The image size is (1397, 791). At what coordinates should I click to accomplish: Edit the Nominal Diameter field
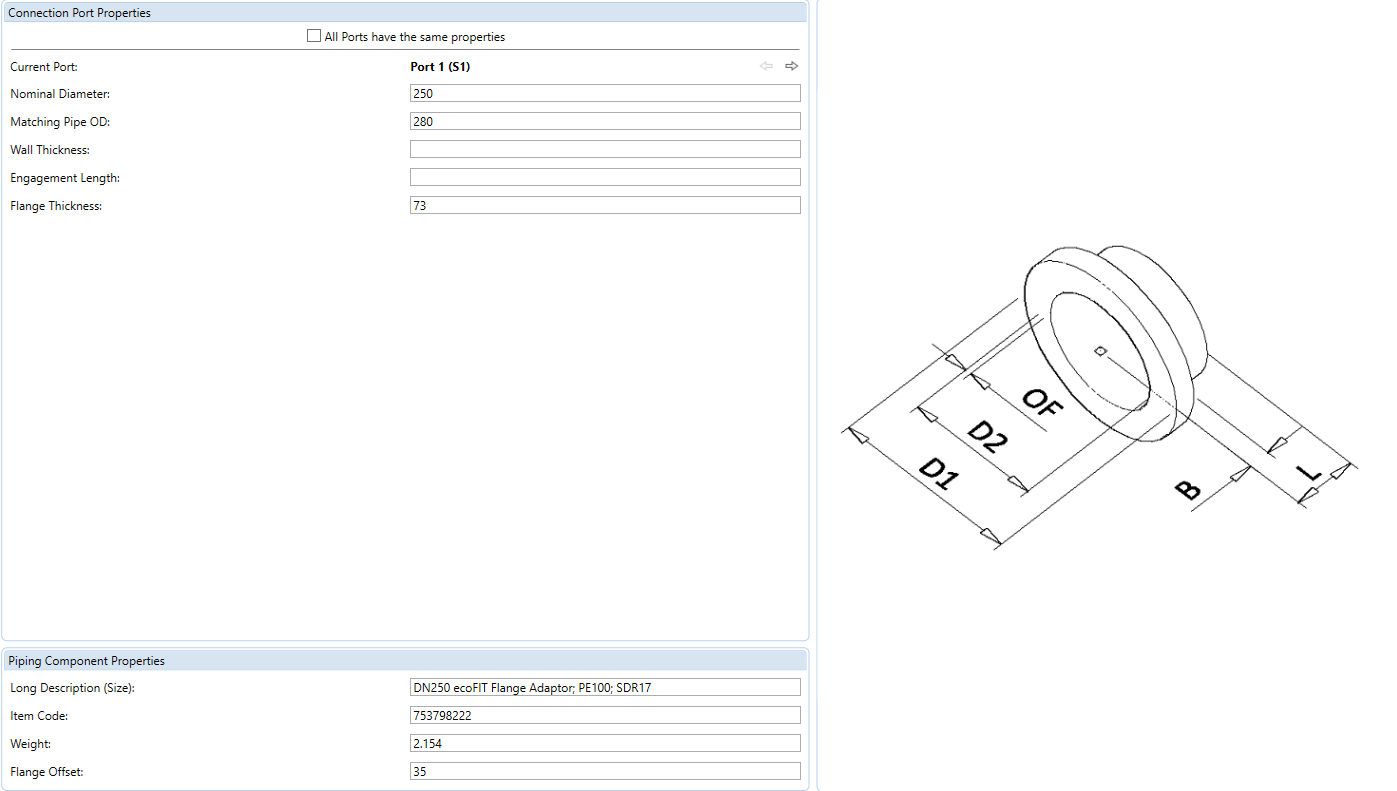coord(605,93)
